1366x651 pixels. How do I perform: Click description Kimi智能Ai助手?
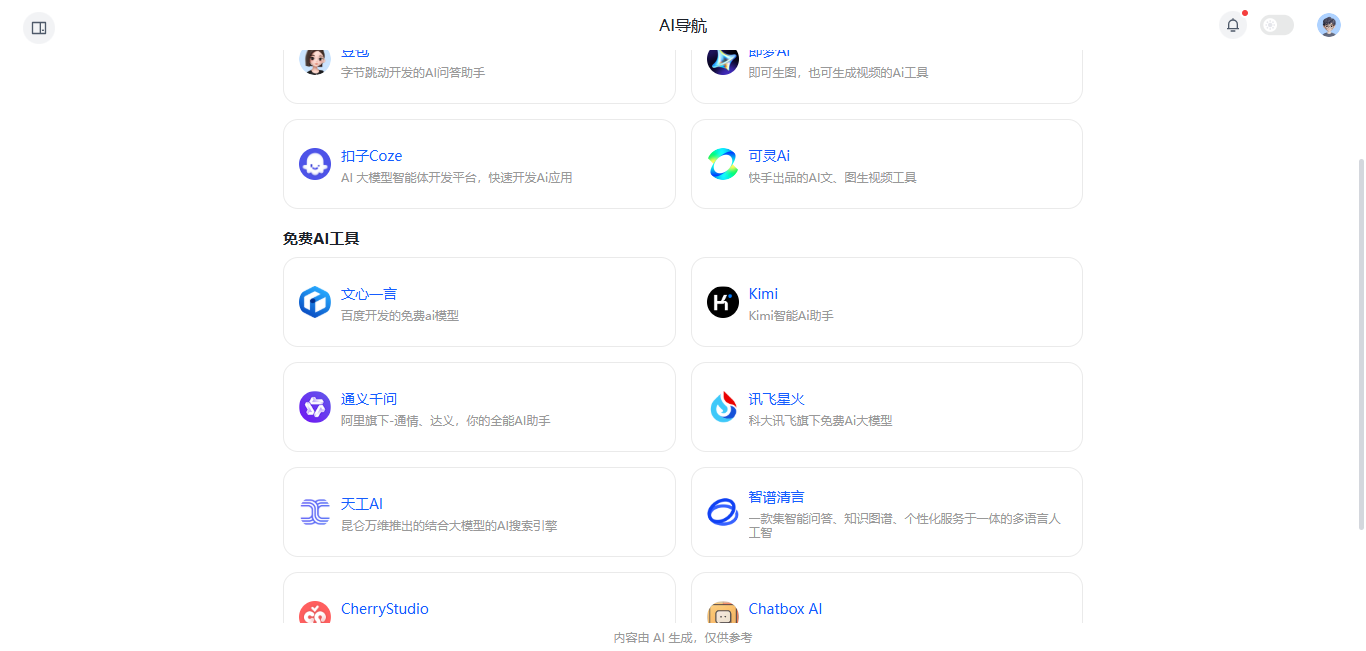(791, 316)
